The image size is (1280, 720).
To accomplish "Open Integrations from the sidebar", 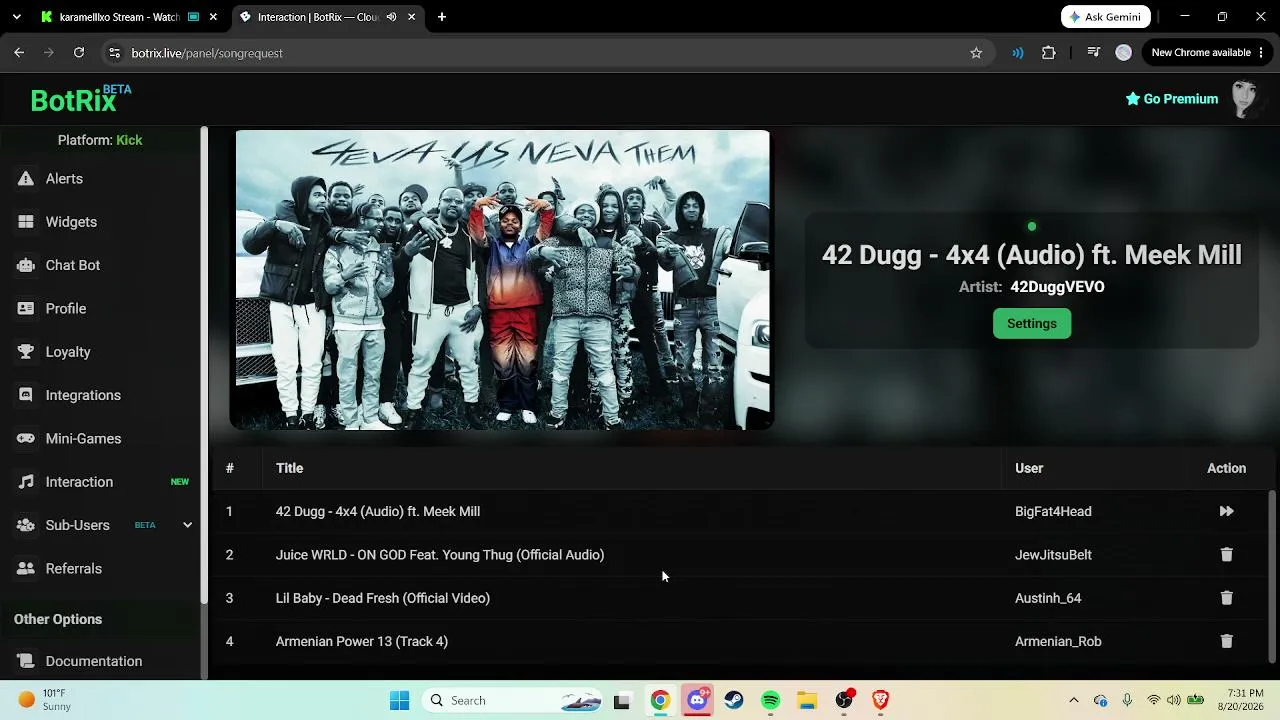I will (83, 395).
